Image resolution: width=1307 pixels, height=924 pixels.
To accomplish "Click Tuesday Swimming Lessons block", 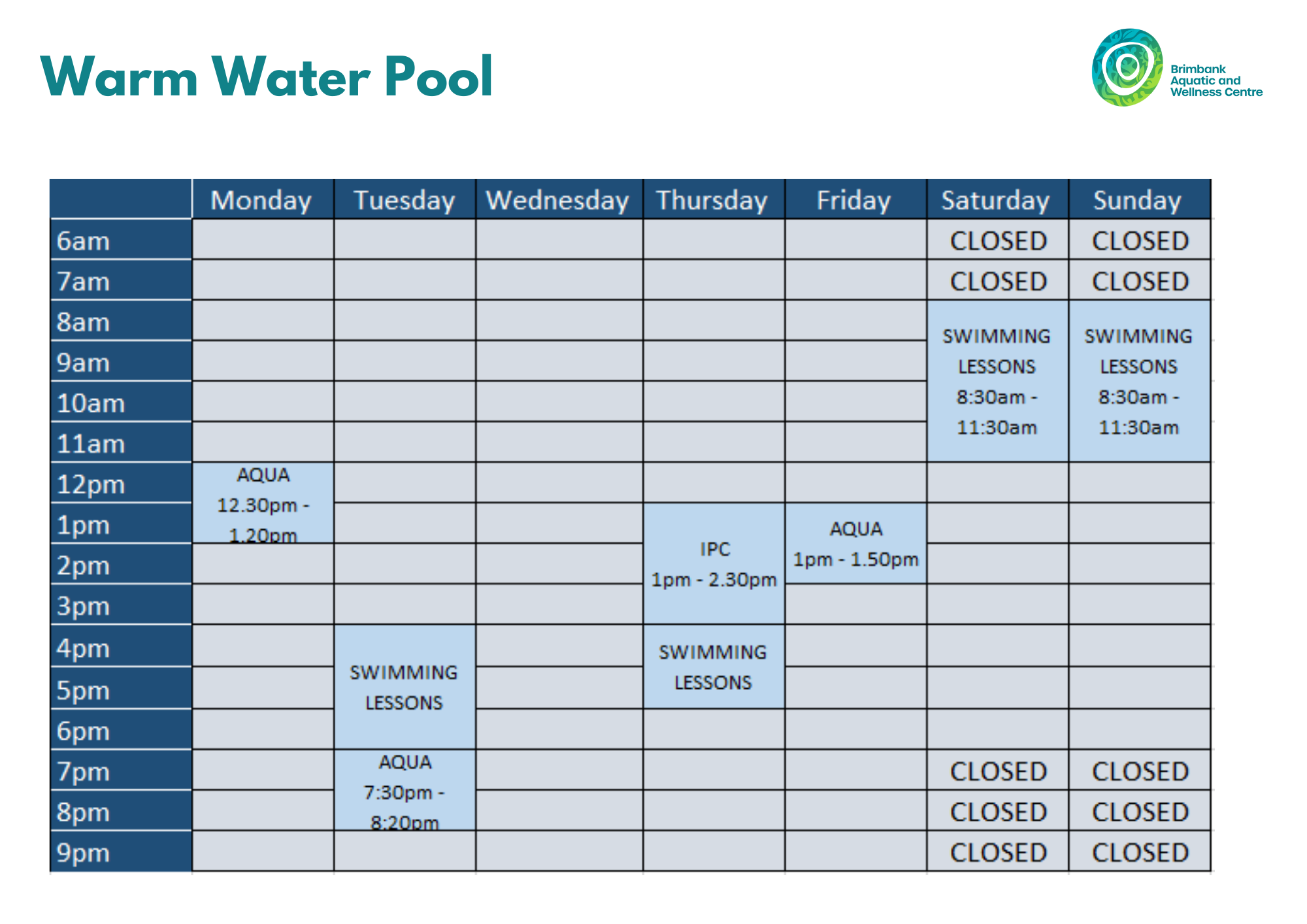I will (x=405, y=687).
